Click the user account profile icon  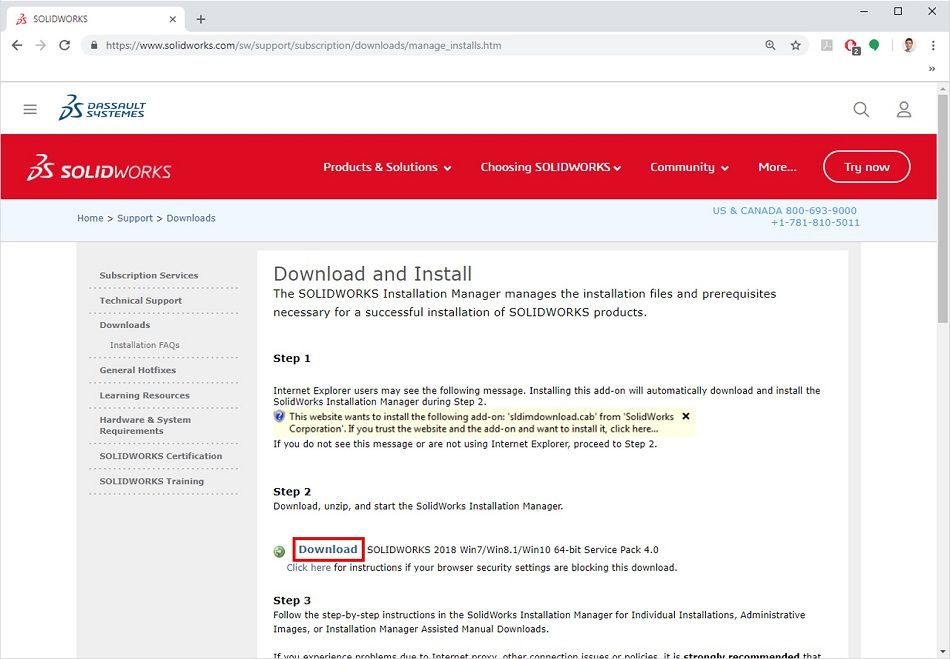904,109
